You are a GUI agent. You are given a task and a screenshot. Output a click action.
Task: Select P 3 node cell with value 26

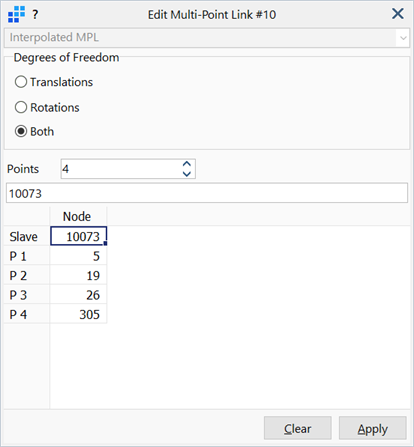pyautogui.click(x=78, y=294)
